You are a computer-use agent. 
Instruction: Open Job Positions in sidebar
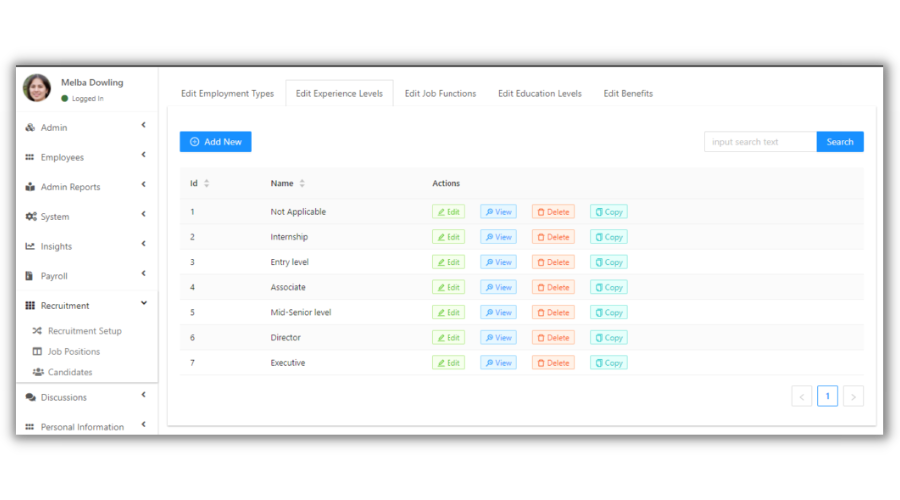pos(73,352)
